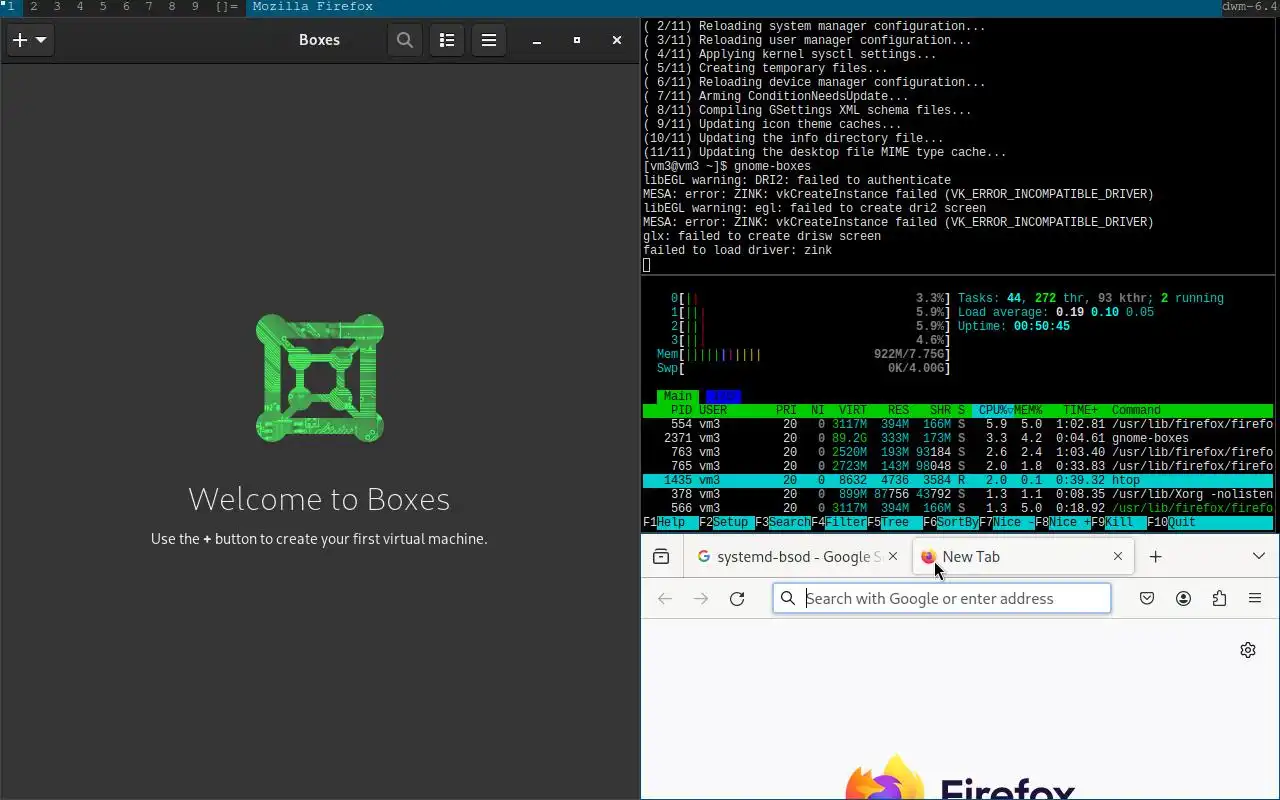Click the Firefox back arrow

pyautogui.click(x=665, y=599)
